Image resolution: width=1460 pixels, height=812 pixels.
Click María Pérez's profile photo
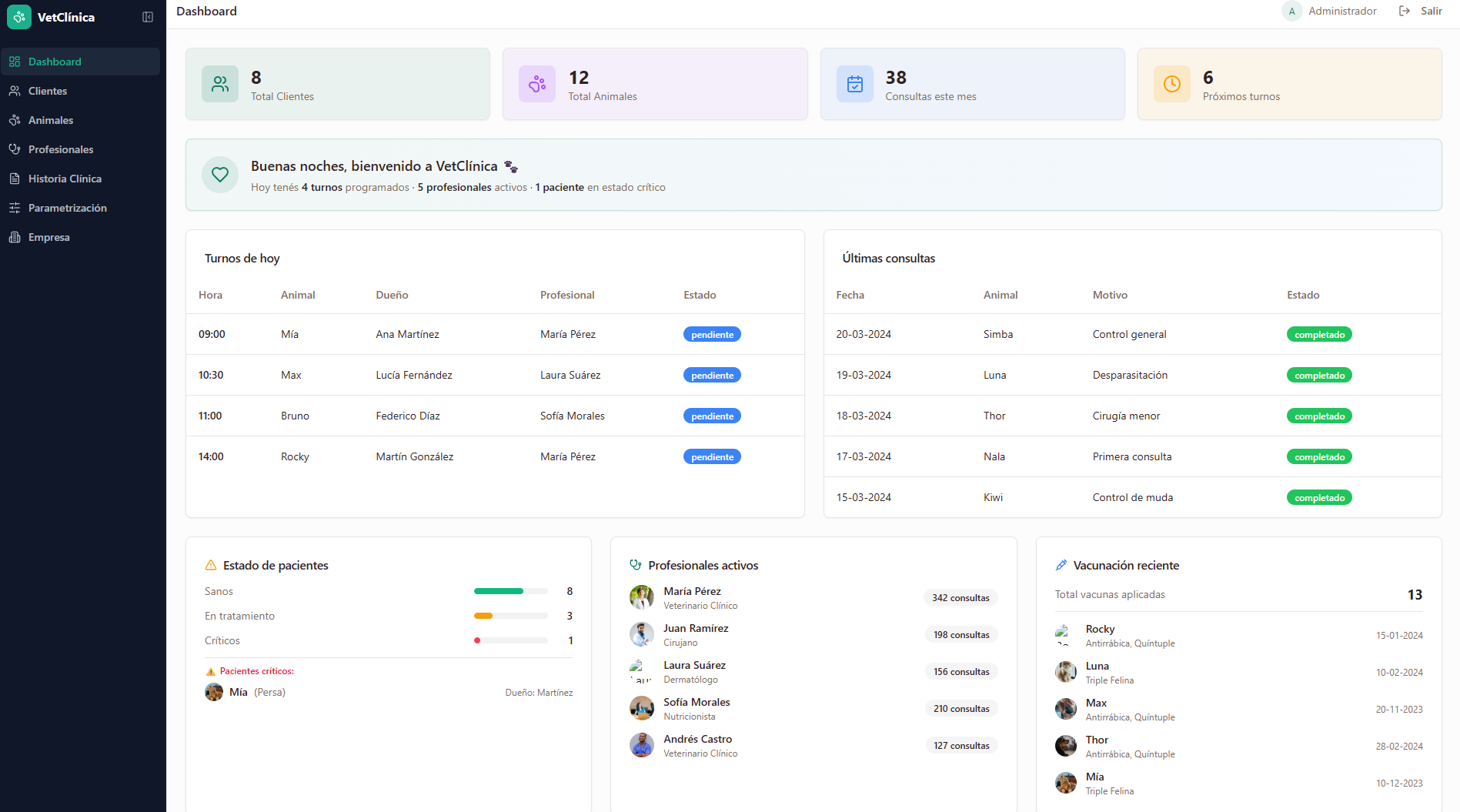coord(642,597)
